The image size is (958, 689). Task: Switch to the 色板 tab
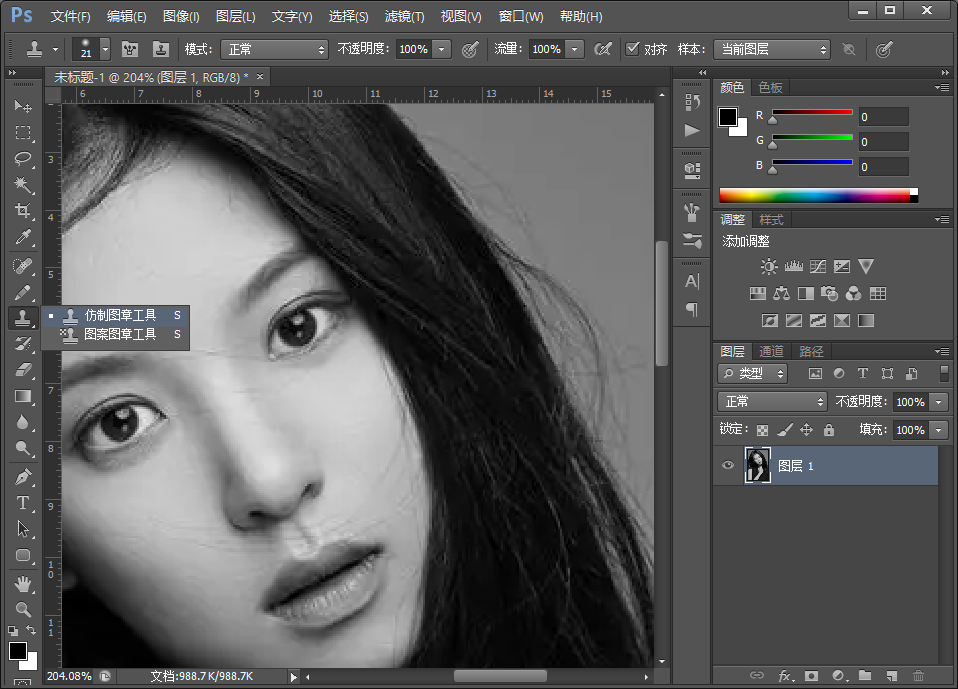coord(770,87)
